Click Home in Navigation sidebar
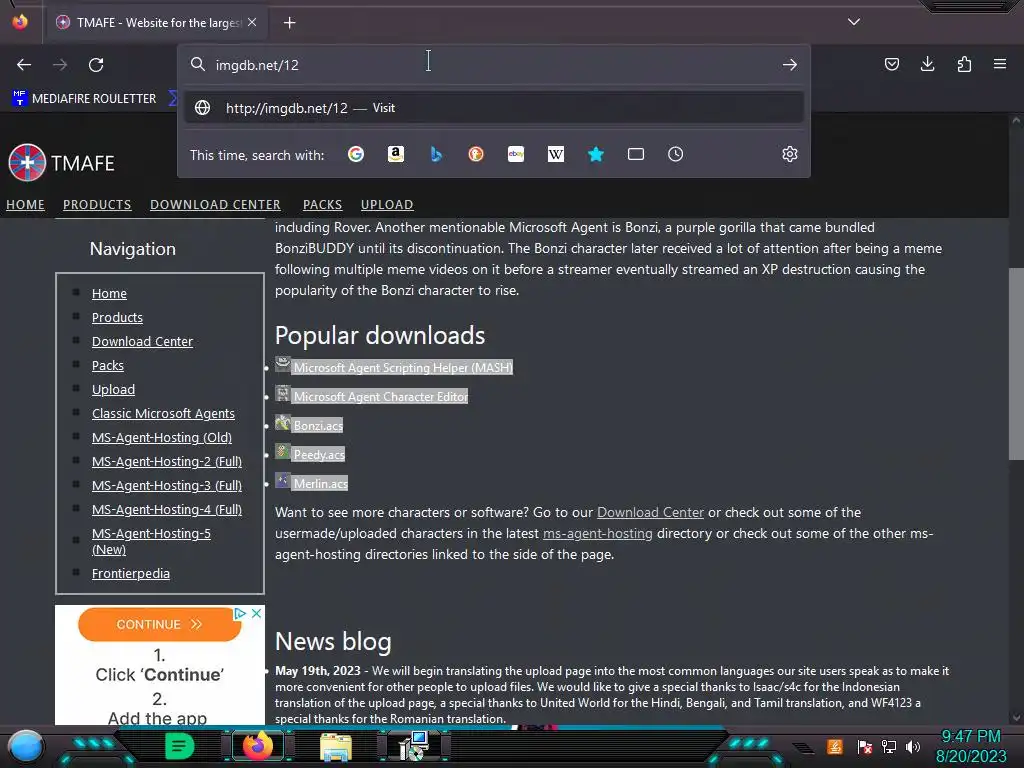 [x=109, y=293]
